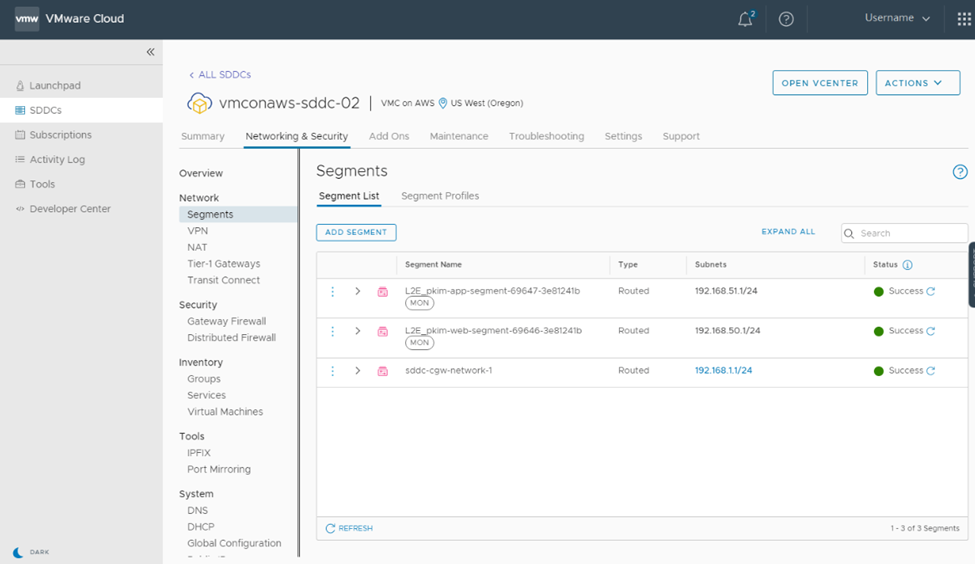Click the REFRESH button below the table
The height and width of the screenshot is (564, 975).
[349, 529]
